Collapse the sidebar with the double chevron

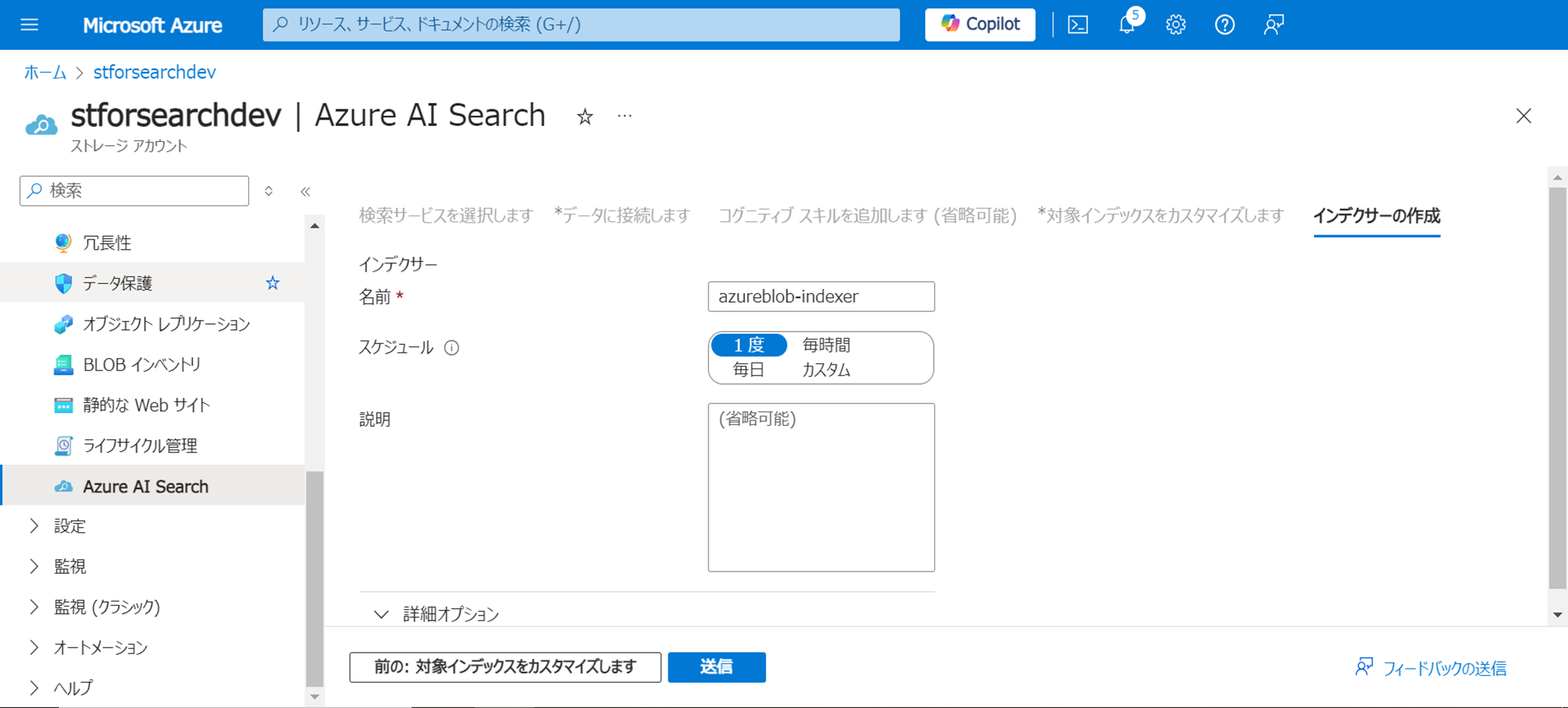(x=305, y=191)
